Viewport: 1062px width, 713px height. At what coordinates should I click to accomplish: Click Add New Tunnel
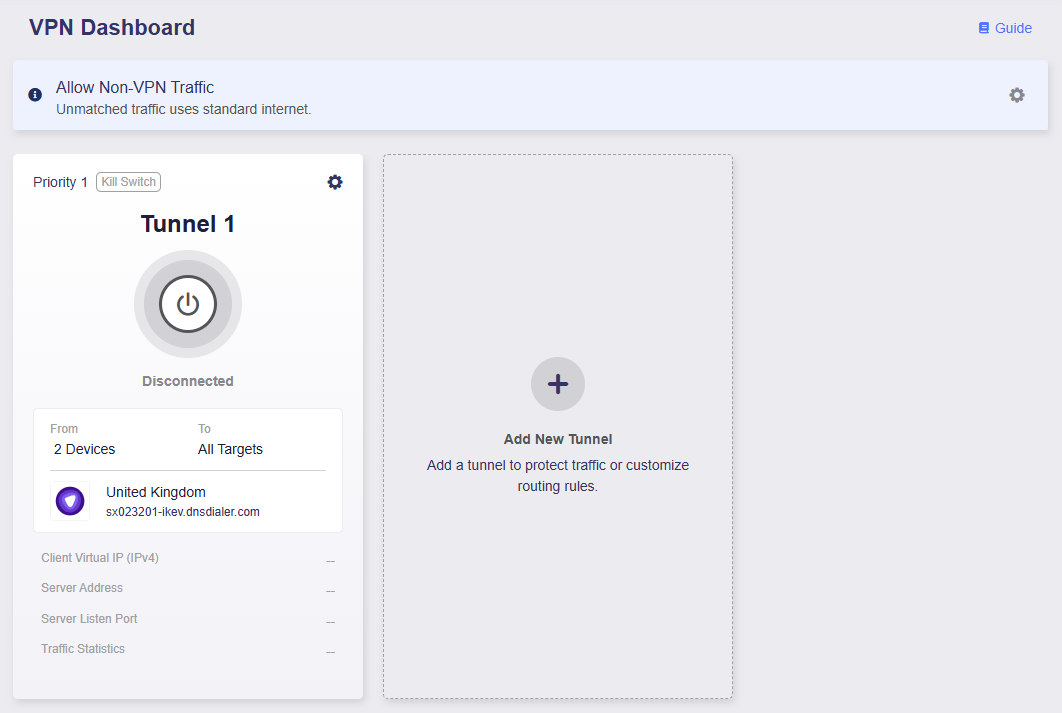557,438
